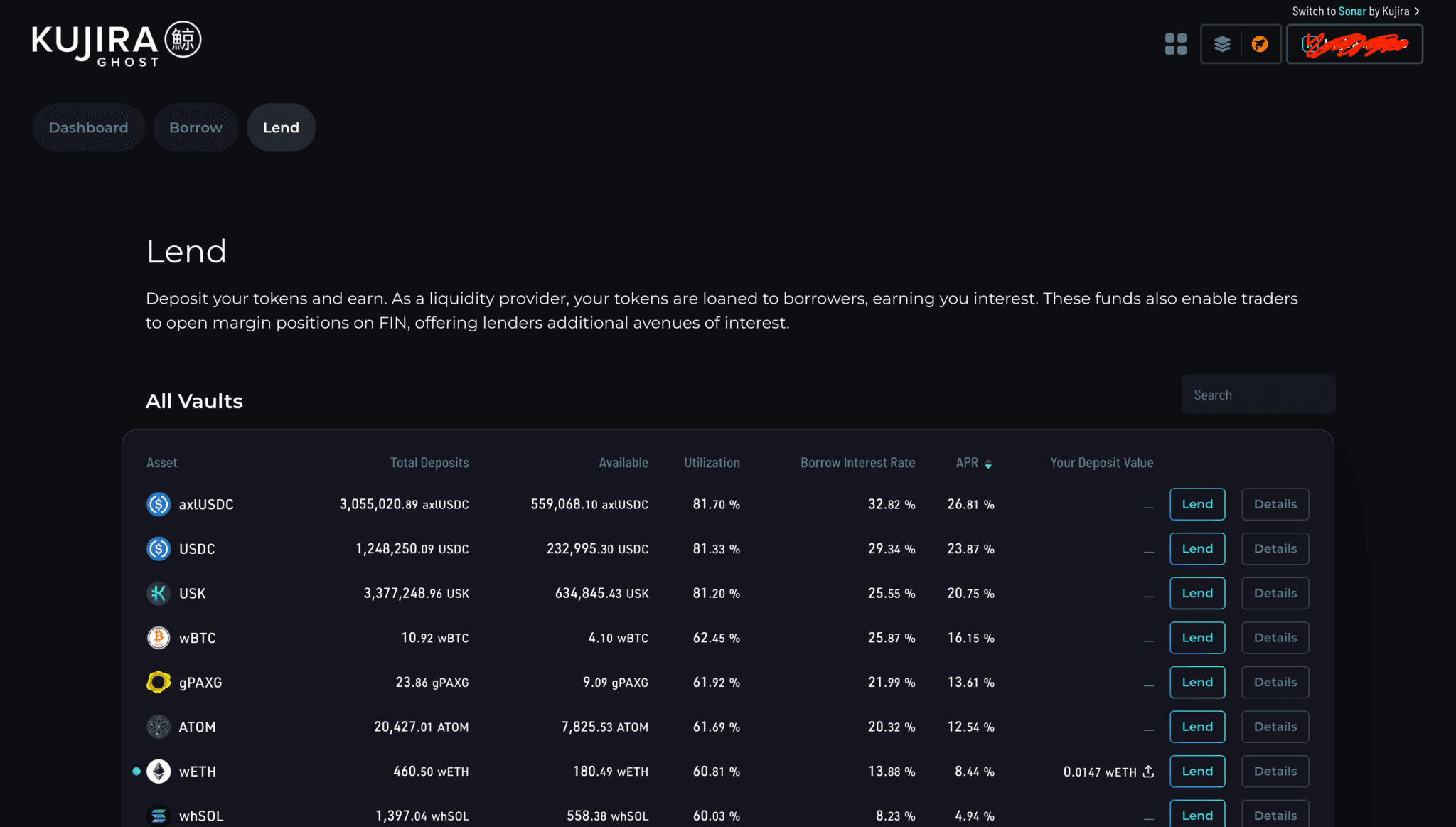Image resolution: width=1456 pixels, height=827 pixels.
Task: Lend into the gPAXG vault
Action: (1197, 682)
